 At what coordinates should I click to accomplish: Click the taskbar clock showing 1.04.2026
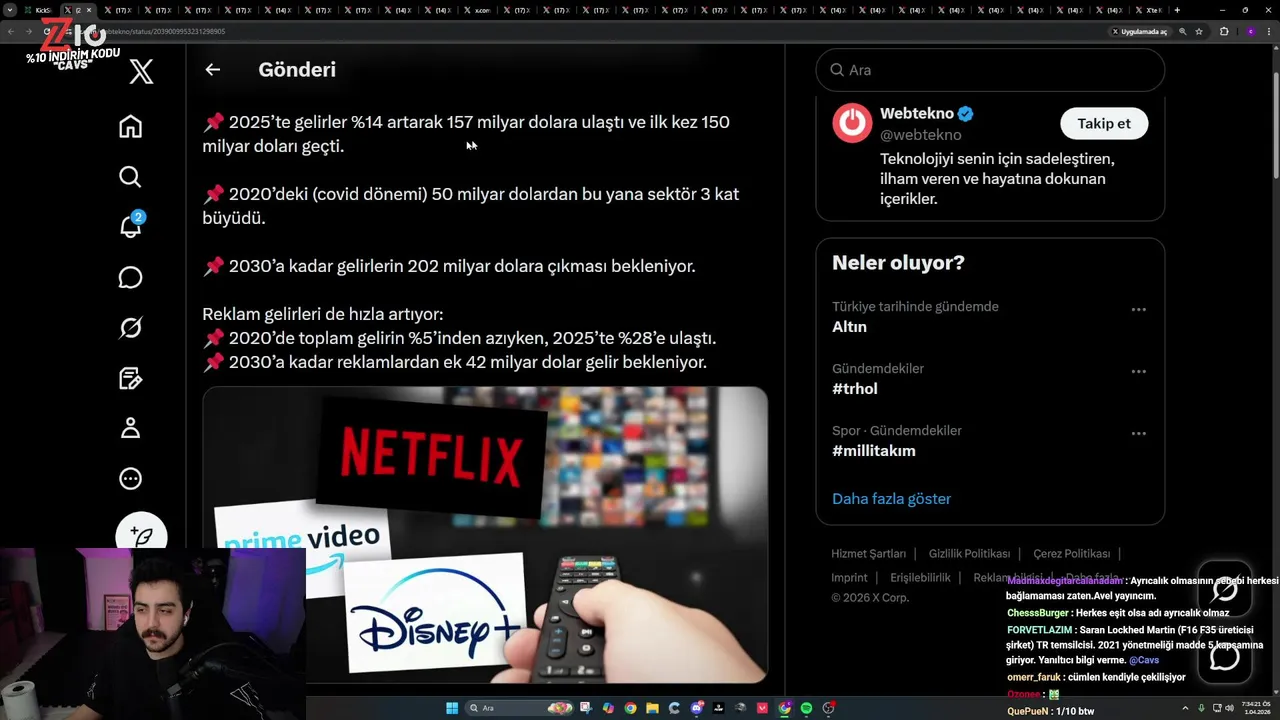click(x=1256, y=708)
